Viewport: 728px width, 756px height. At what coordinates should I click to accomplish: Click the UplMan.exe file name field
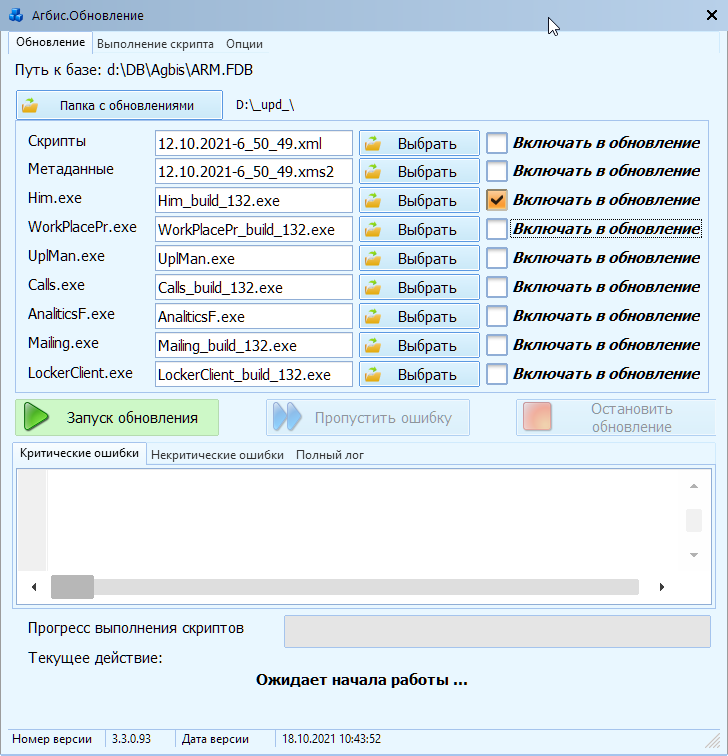click(254, 258)
